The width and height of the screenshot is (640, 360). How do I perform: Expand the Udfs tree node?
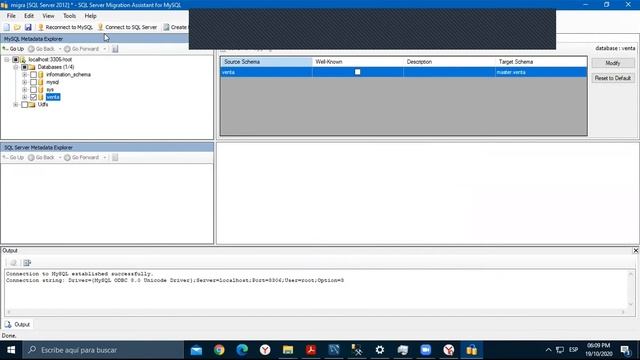16,104
